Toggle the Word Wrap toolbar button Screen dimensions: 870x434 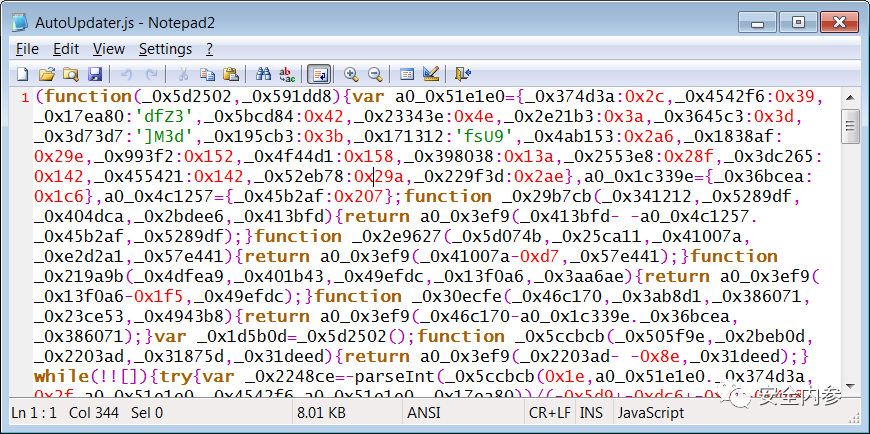tap(319, 73)
